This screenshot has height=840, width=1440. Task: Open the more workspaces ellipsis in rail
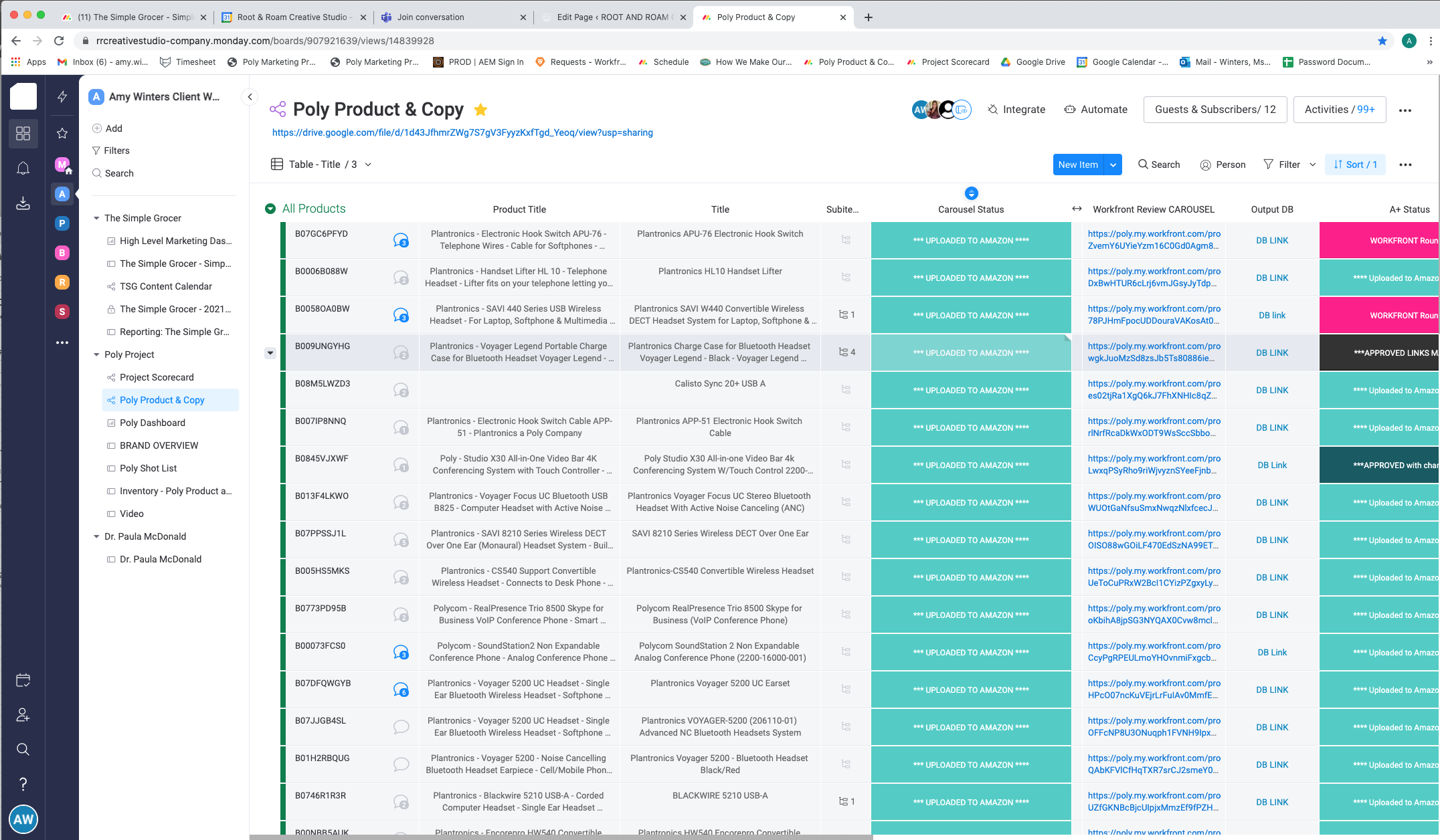(x=62, y=342)
